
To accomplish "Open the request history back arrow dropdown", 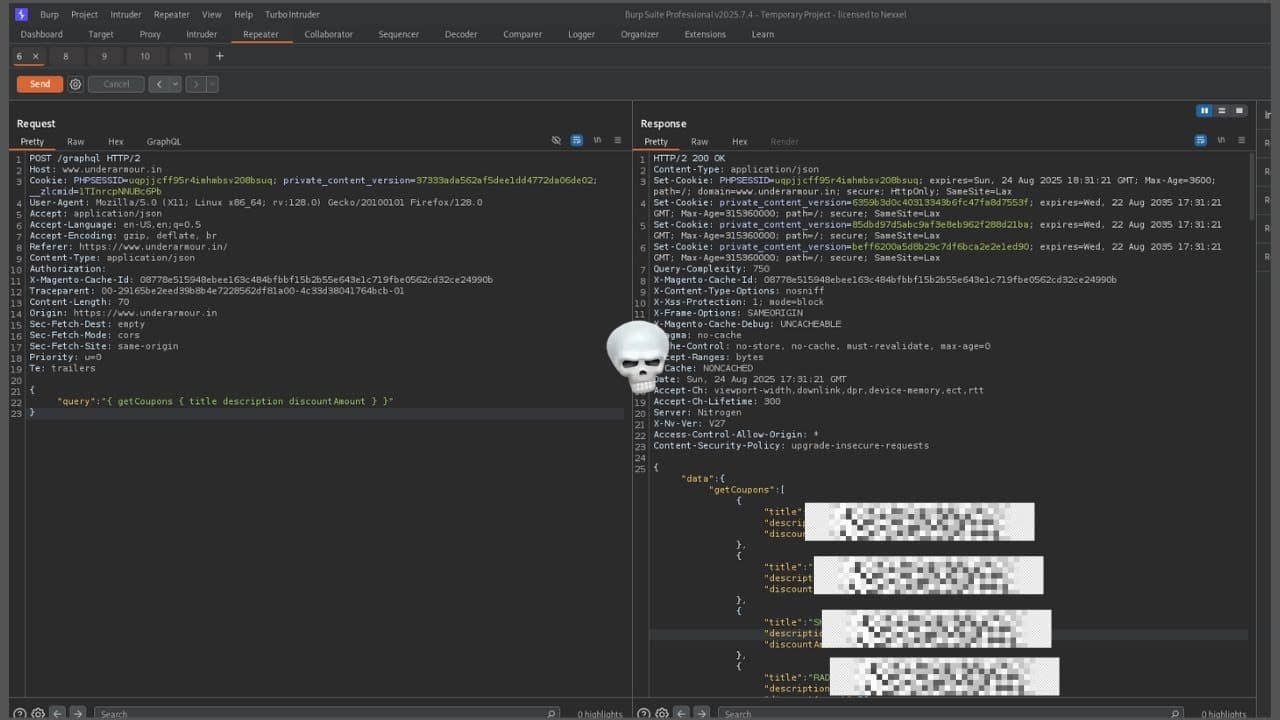I will (172, 84).
